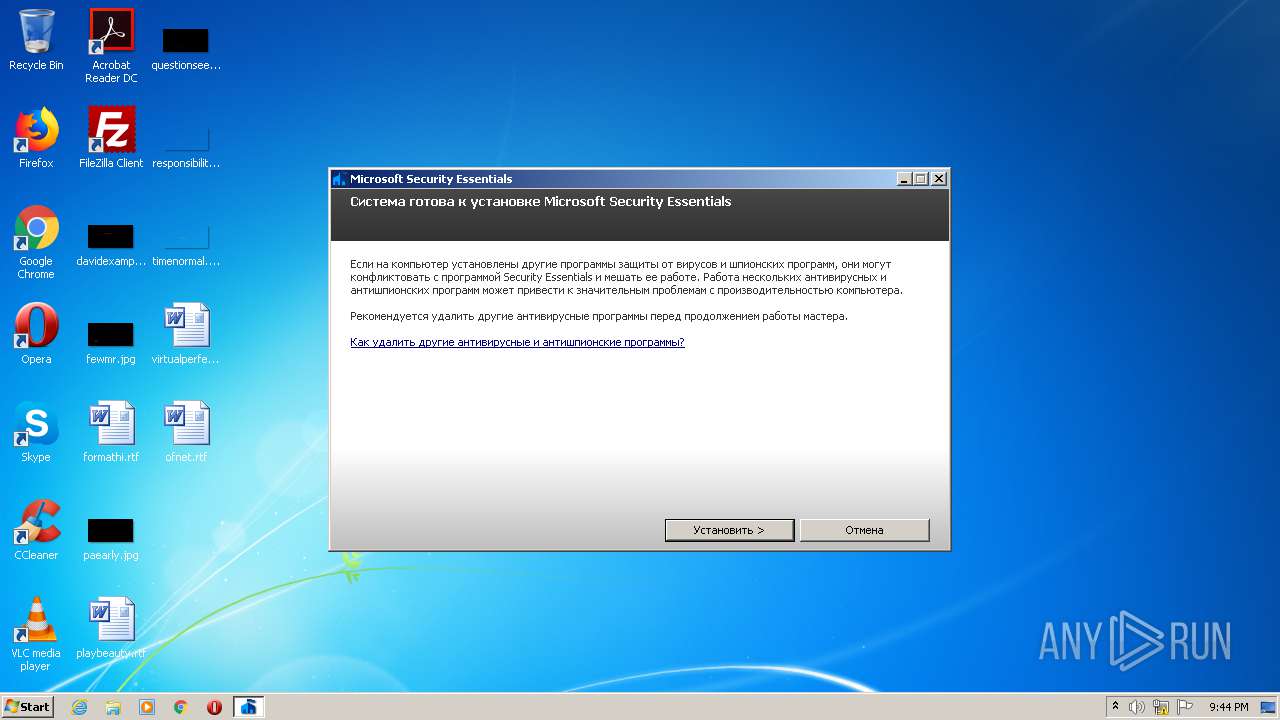
Task: Click the Microsoft Security Essentials title bar icon
Action: [339, 179]
